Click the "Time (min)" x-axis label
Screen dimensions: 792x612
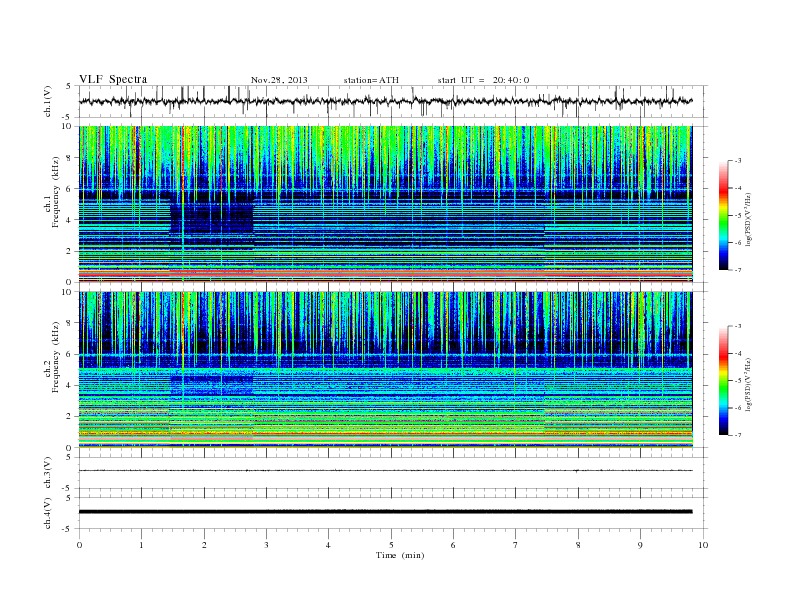point(400,555)
